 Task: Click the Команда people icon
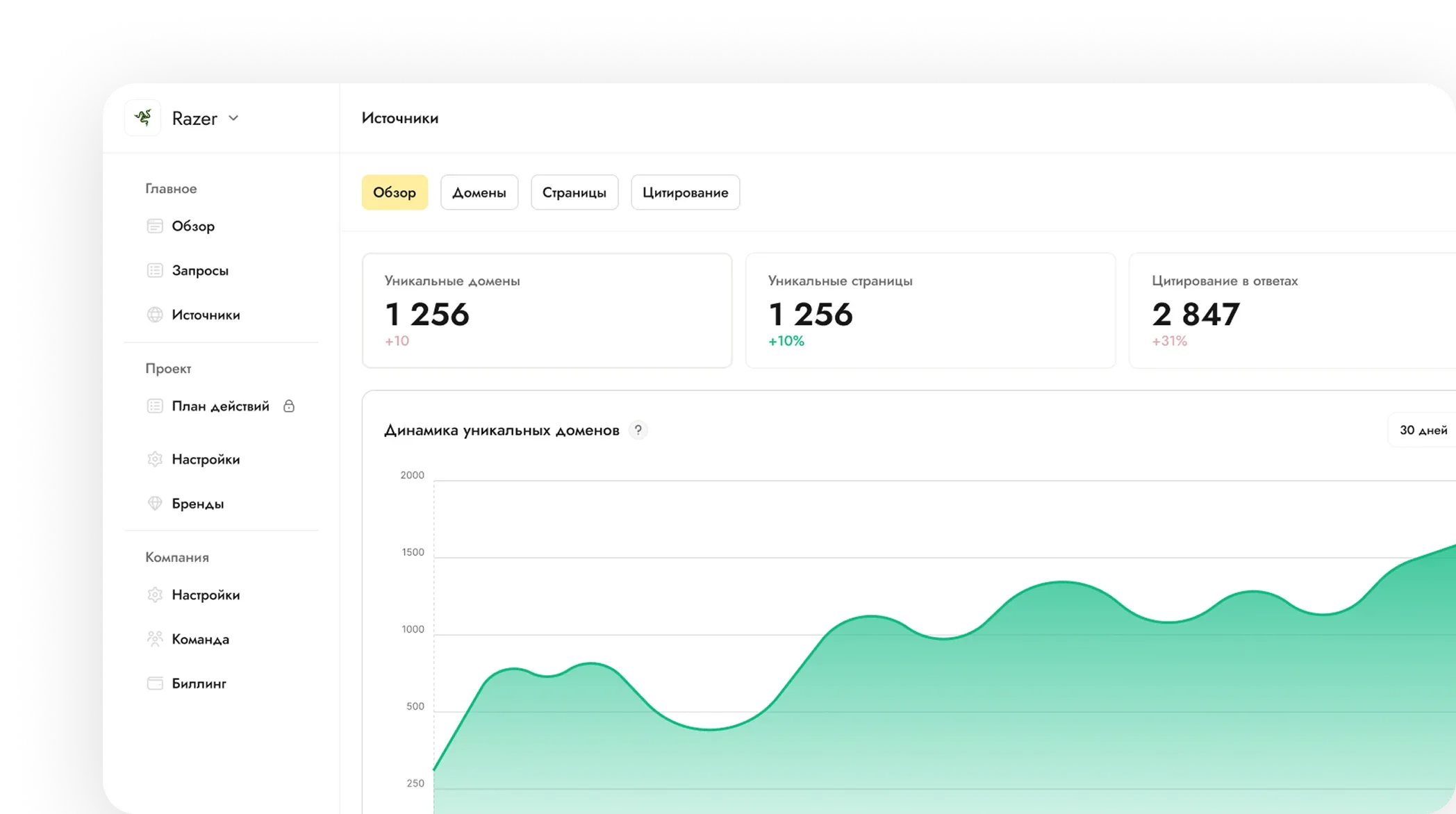(x=155, y=640)
